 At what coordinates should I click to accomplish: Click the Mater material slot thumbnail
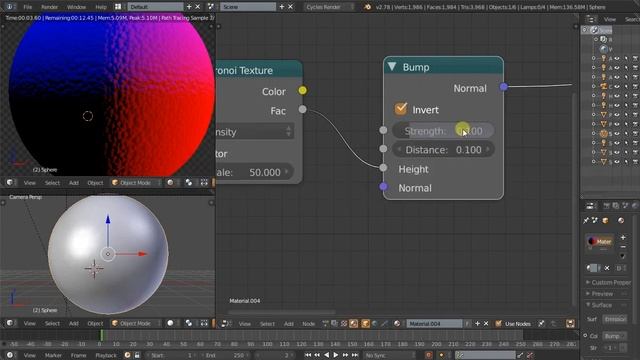(x=600, y=242)
